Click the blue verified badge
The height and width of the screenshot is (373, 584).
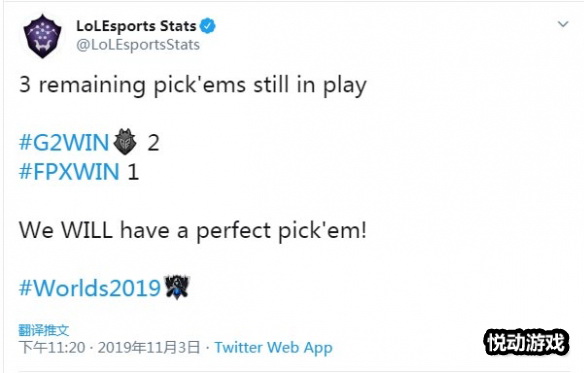pyautogui.click(x=207, y=26)
